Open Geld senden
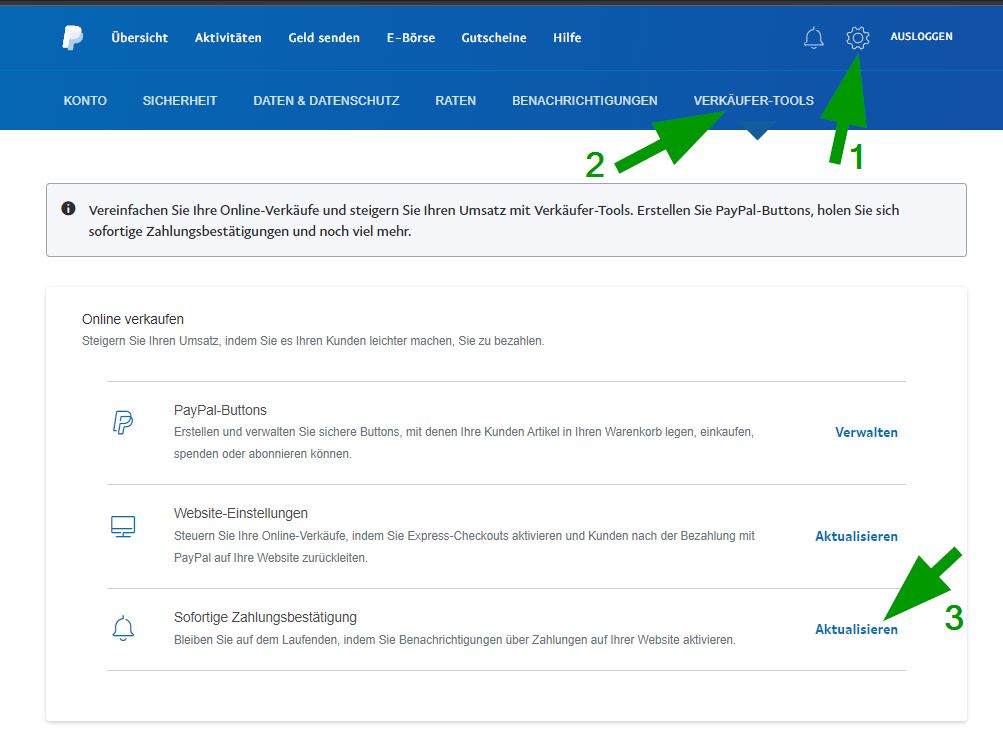The height and width of the screenshot is (734, 1003). click(324, 38)
